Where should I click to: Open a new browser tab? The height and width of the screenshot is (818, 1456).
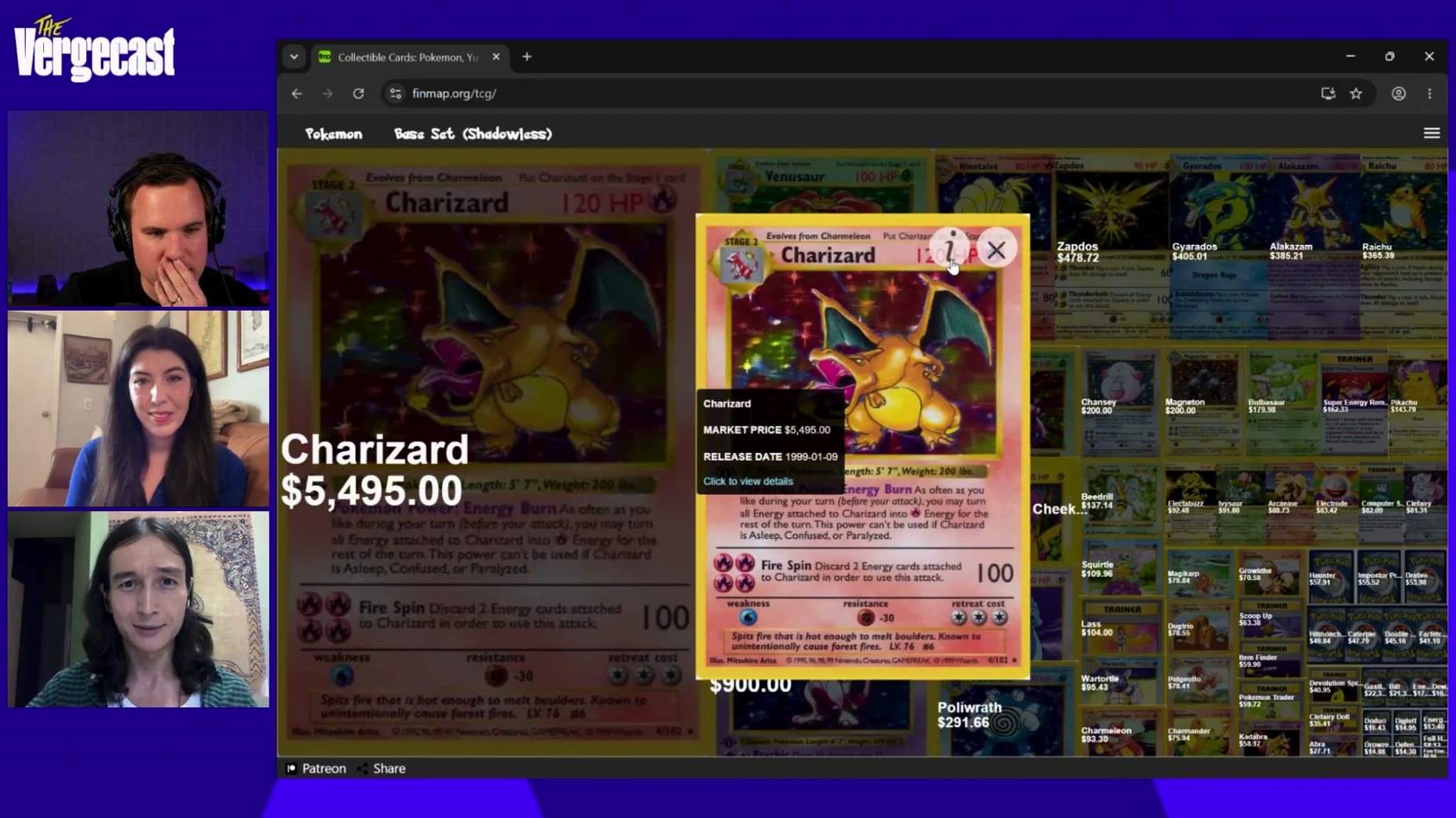pos(527,57)
